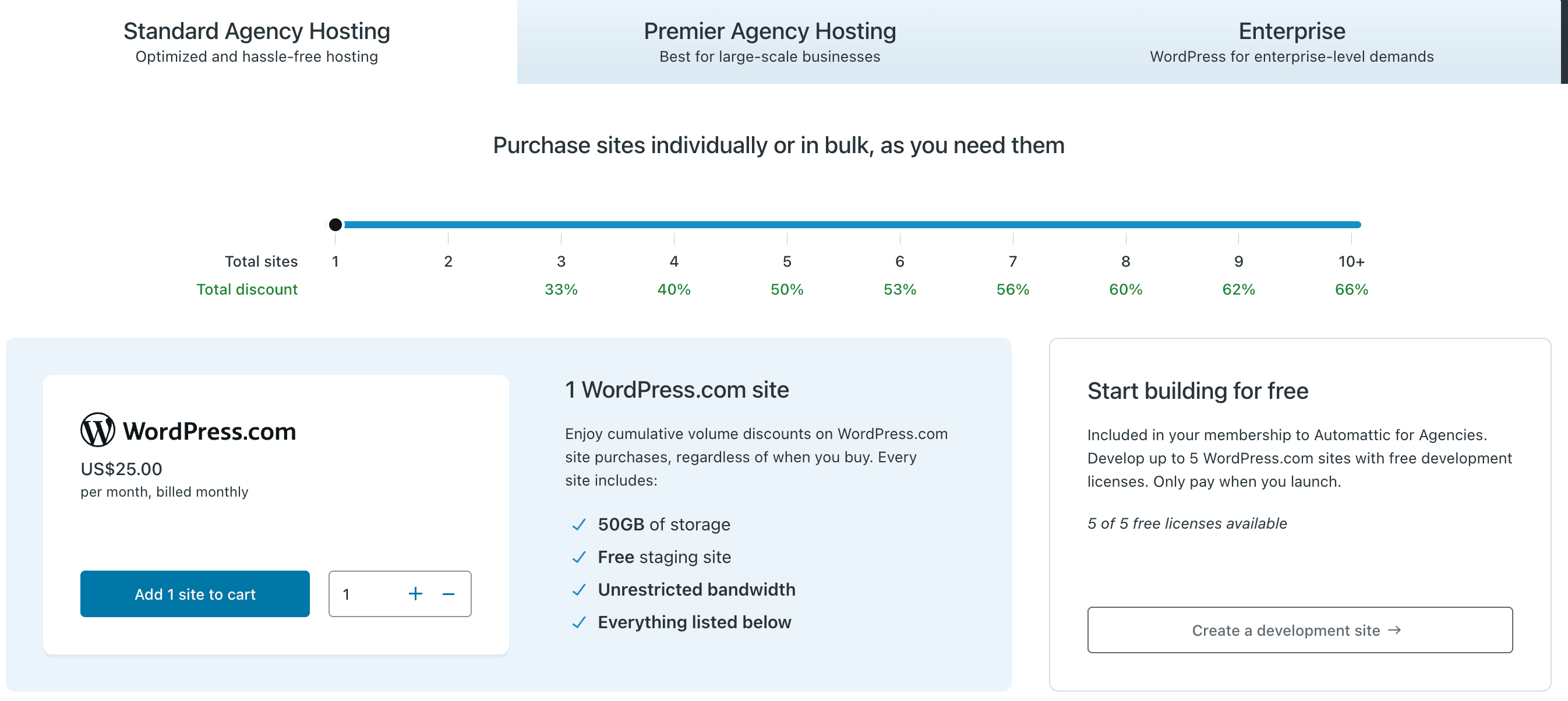The height and width of the screenshot is (701, 1568).
Task: Click the US$25.00 price text
Action: coord(121,469)
